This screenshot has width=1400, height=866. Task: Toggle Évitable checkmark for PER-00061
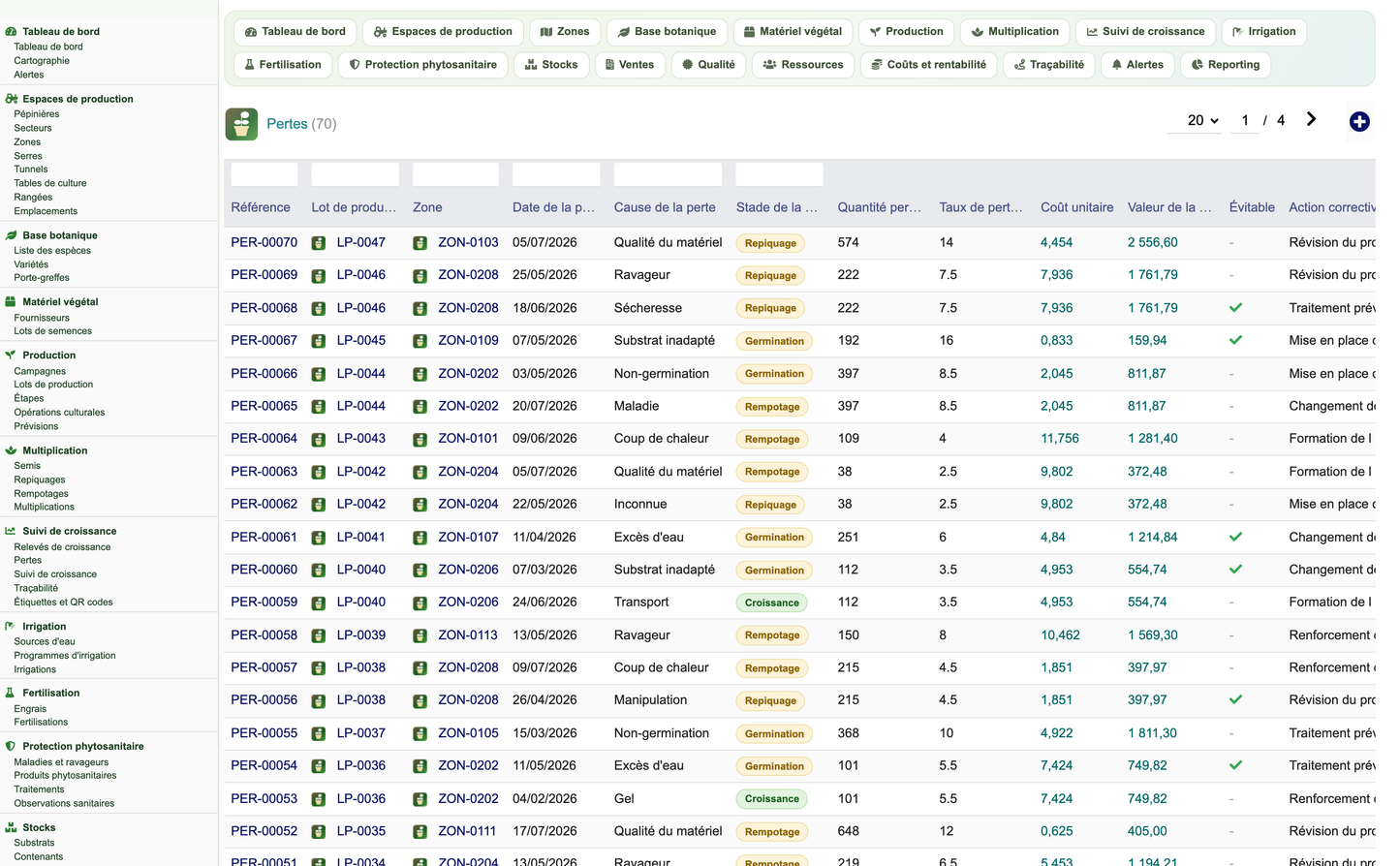click(x=1235, y=537)
